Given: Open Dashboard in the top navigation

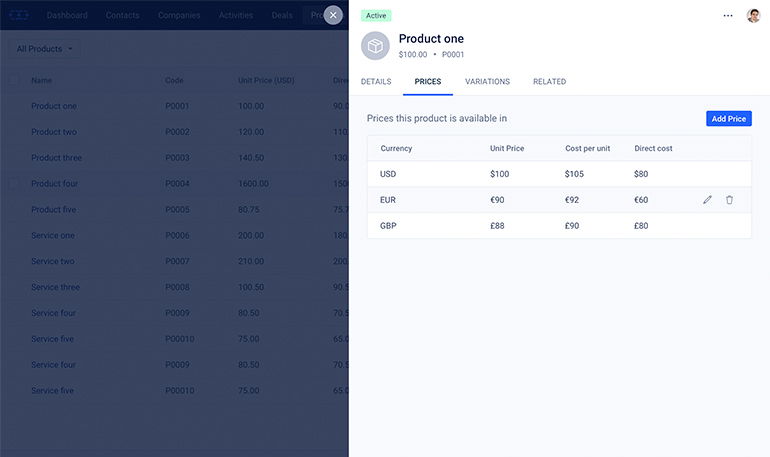Looking at the screenshot, I should pos(67,15).
